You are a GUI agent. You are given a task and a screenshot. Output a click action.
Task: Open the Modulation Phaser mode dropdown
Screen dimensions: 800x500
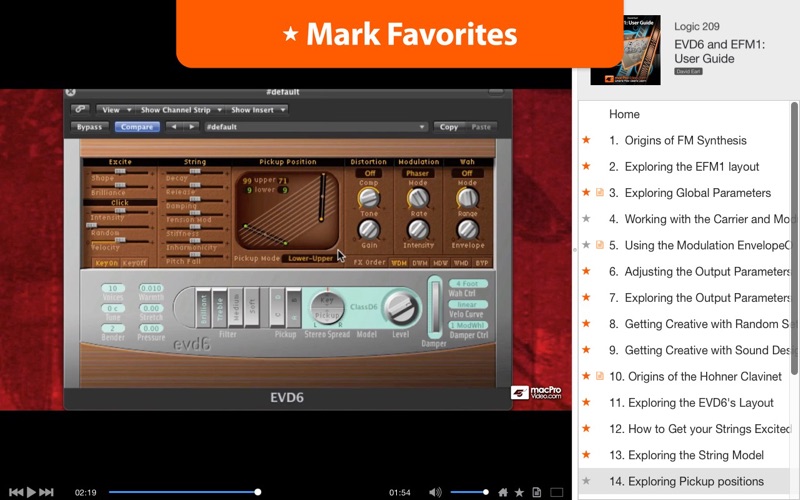click(x=417, y=173)
